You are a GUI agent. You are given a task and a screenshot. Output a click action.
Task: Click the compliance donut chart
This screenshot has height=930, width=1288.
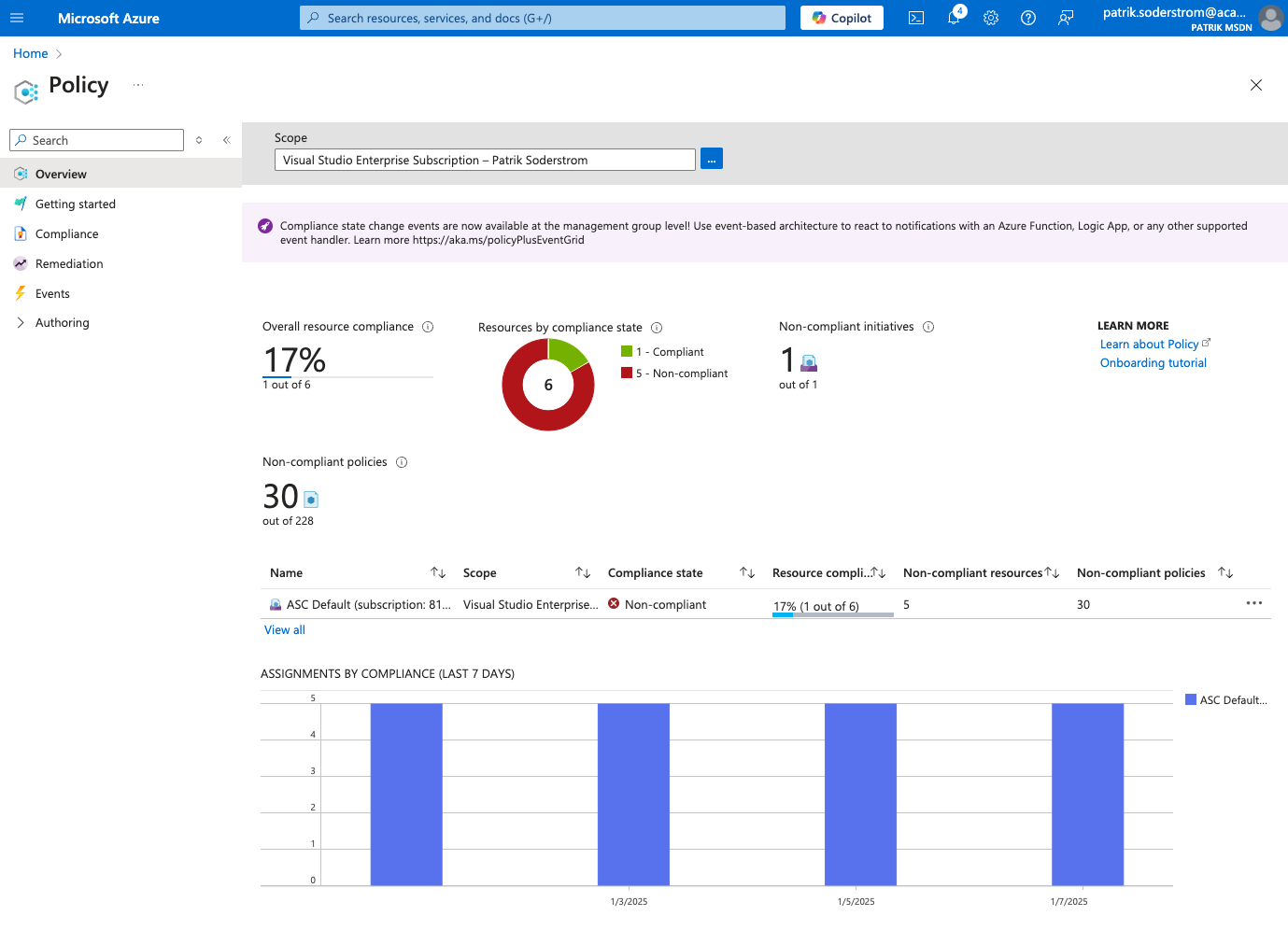(548, 385)
